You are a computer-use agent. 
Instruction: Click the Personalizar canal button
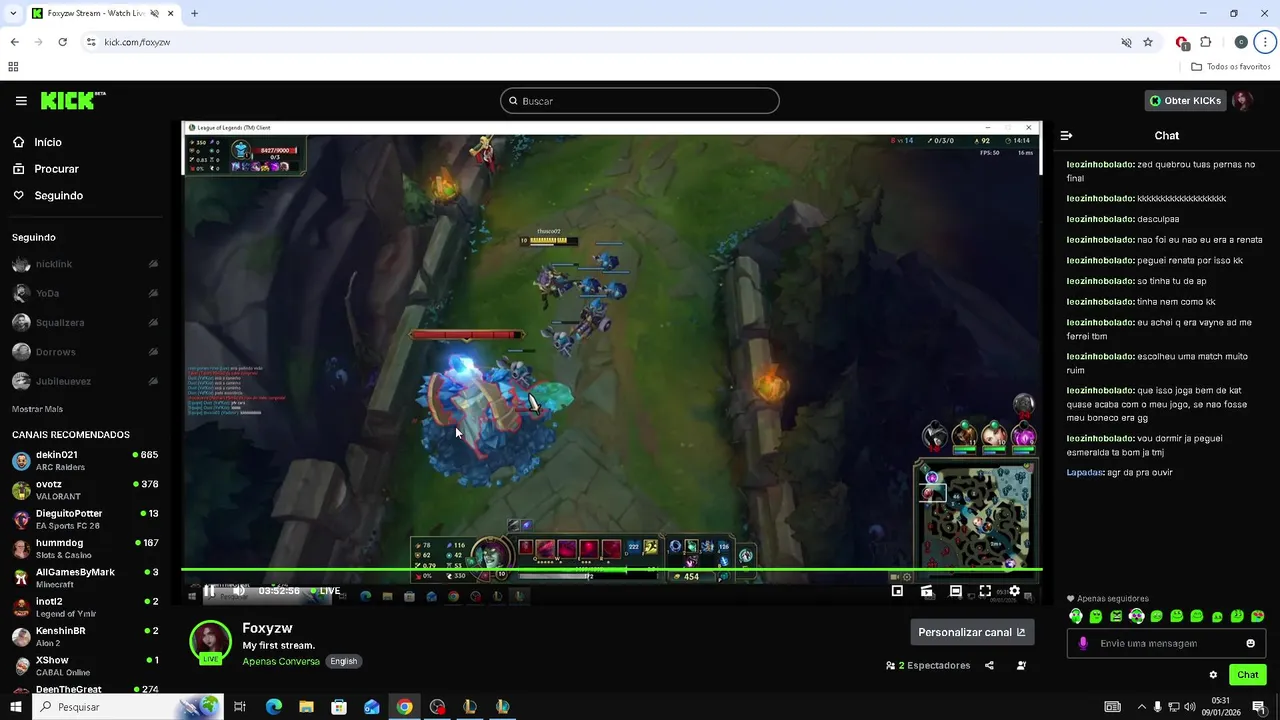(x=971, y=632)
